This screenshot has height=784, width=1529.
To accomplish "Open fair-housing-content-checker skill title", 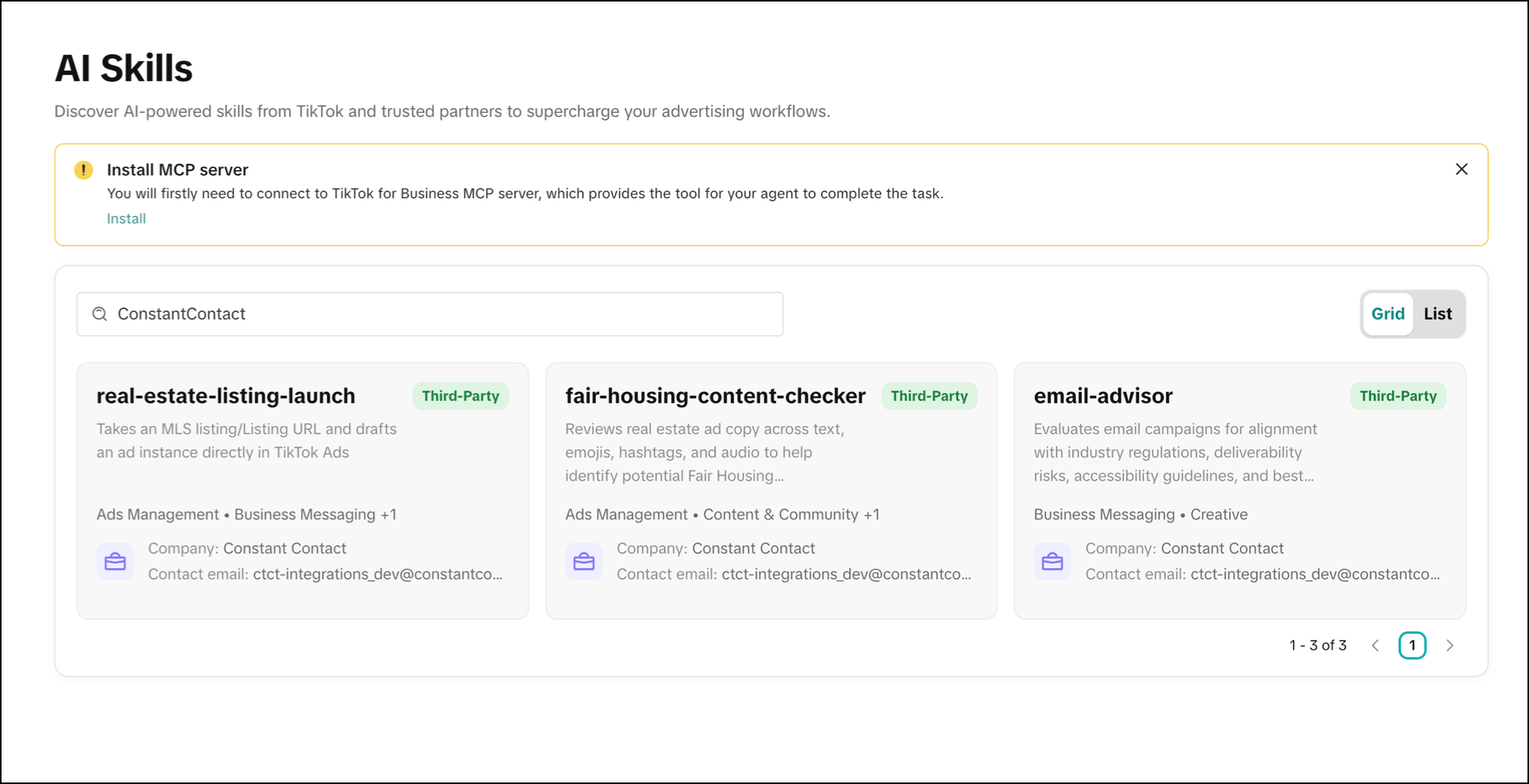I will click(x=715, y=396).
